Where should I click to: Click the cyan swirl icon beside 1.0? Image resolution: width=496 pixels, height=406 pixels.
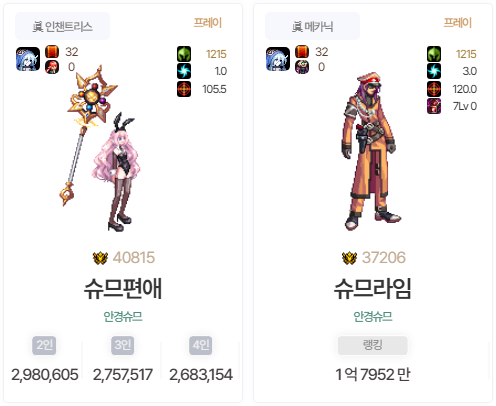click(184, 71)
